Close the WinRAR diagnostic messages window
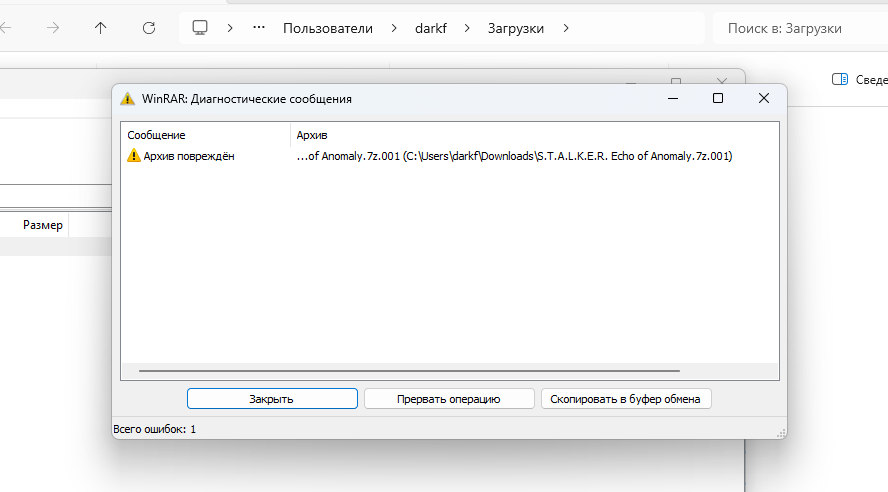The width and height of the screenshot is (888, 492). coord(763,99)
